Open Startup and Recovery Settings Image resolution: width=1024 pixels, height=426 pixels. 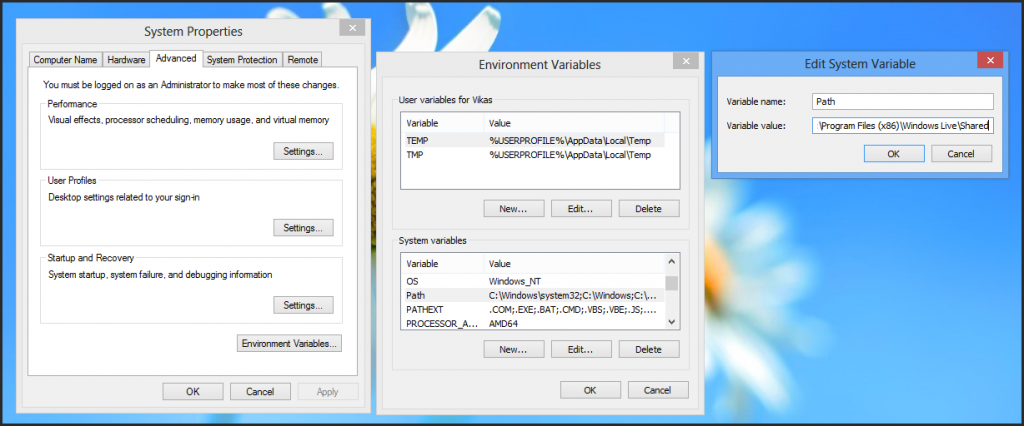[x=303, y=305]
